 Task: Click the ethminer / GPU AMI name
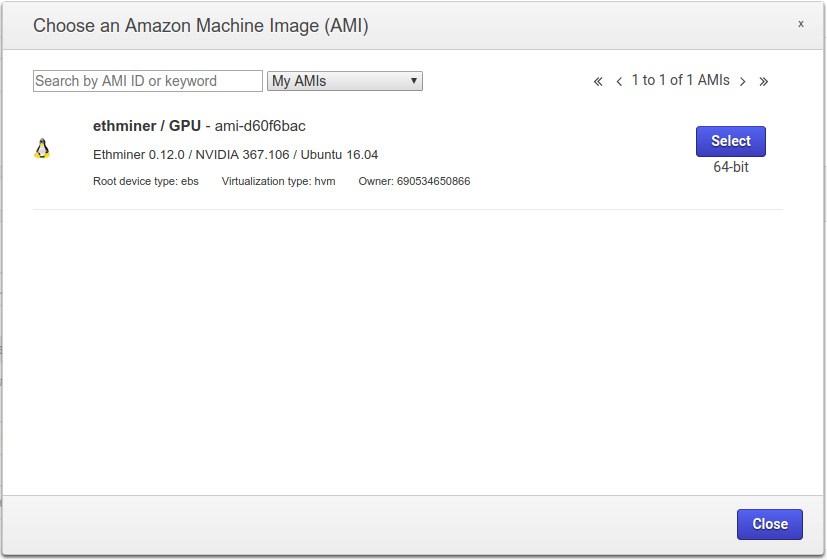point(147,126)
